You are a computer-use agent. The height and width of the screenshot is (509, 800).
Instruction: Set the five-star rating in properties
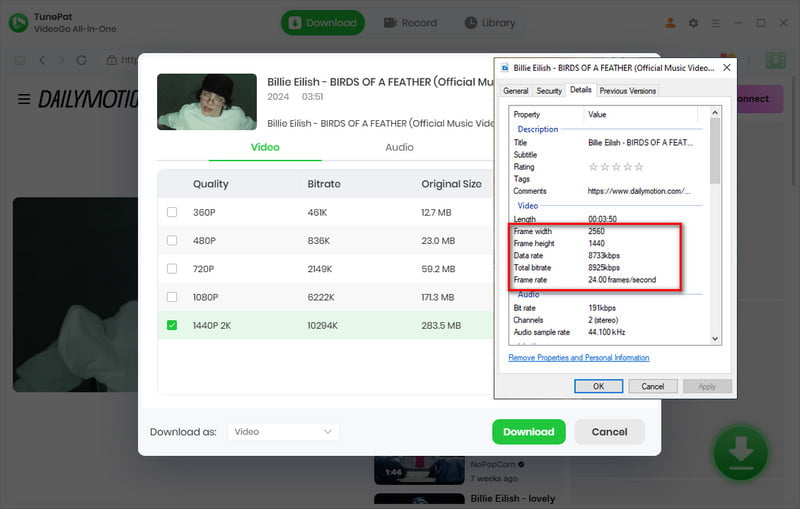[616, 167]
